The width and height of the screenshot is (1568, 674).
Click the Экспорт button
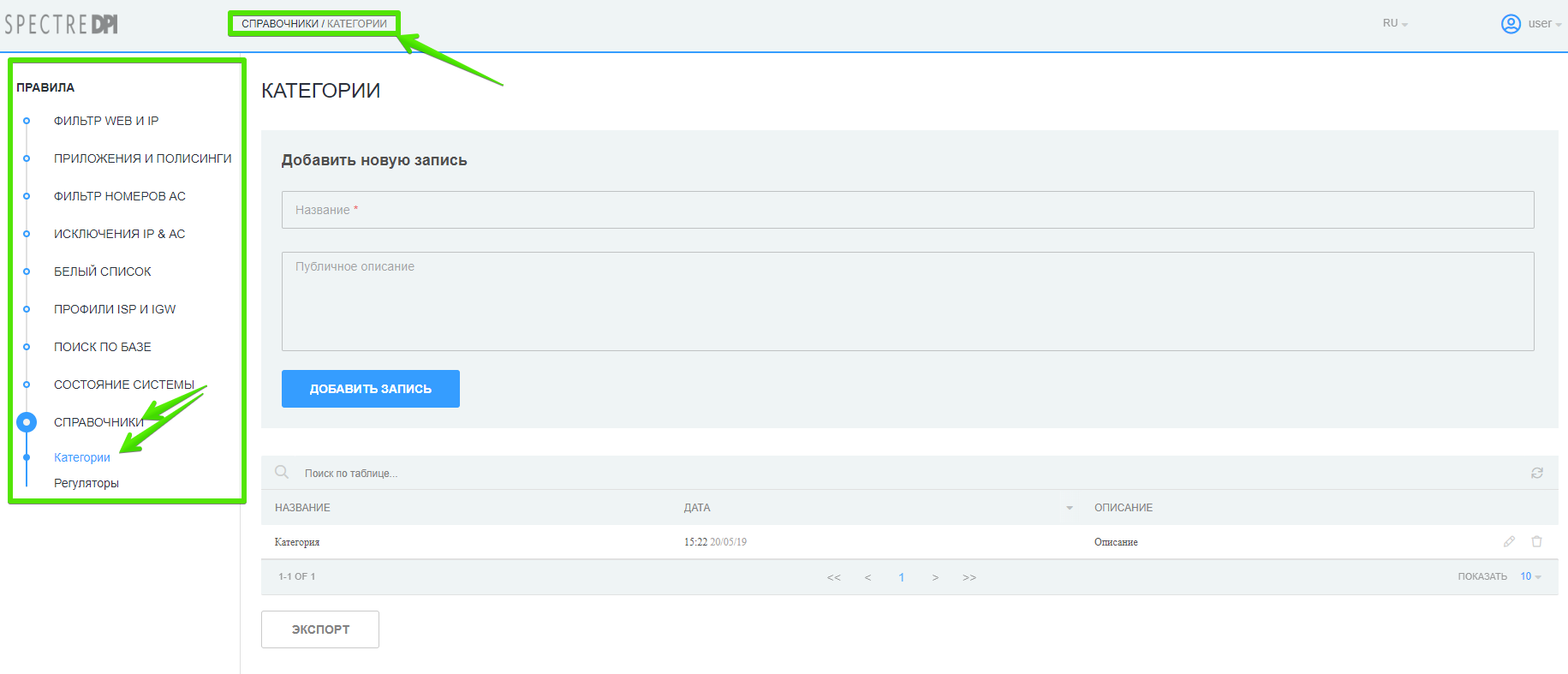(x=320, y=629)
